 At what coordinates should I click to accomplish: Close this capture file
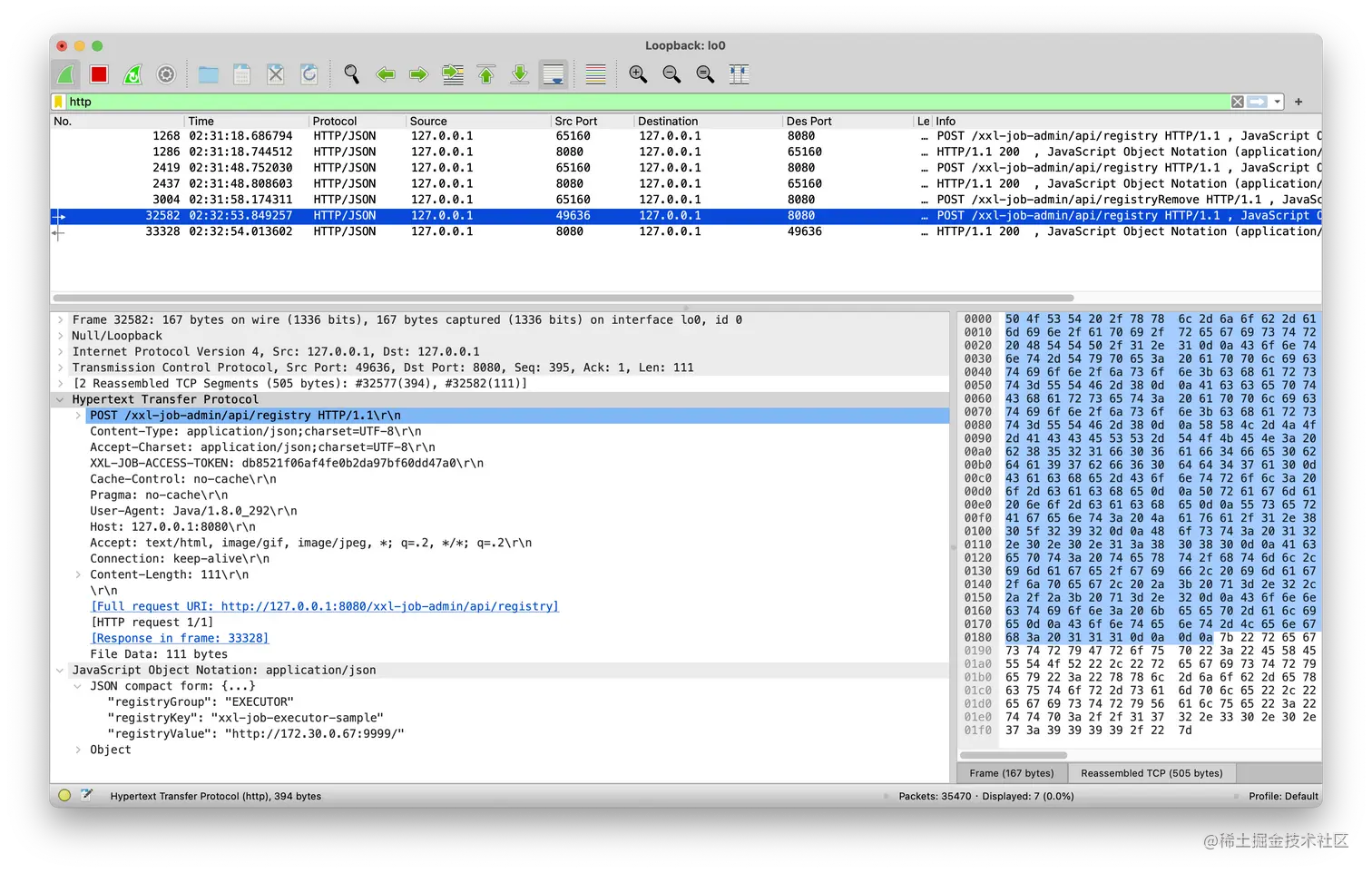coord(276,74)
